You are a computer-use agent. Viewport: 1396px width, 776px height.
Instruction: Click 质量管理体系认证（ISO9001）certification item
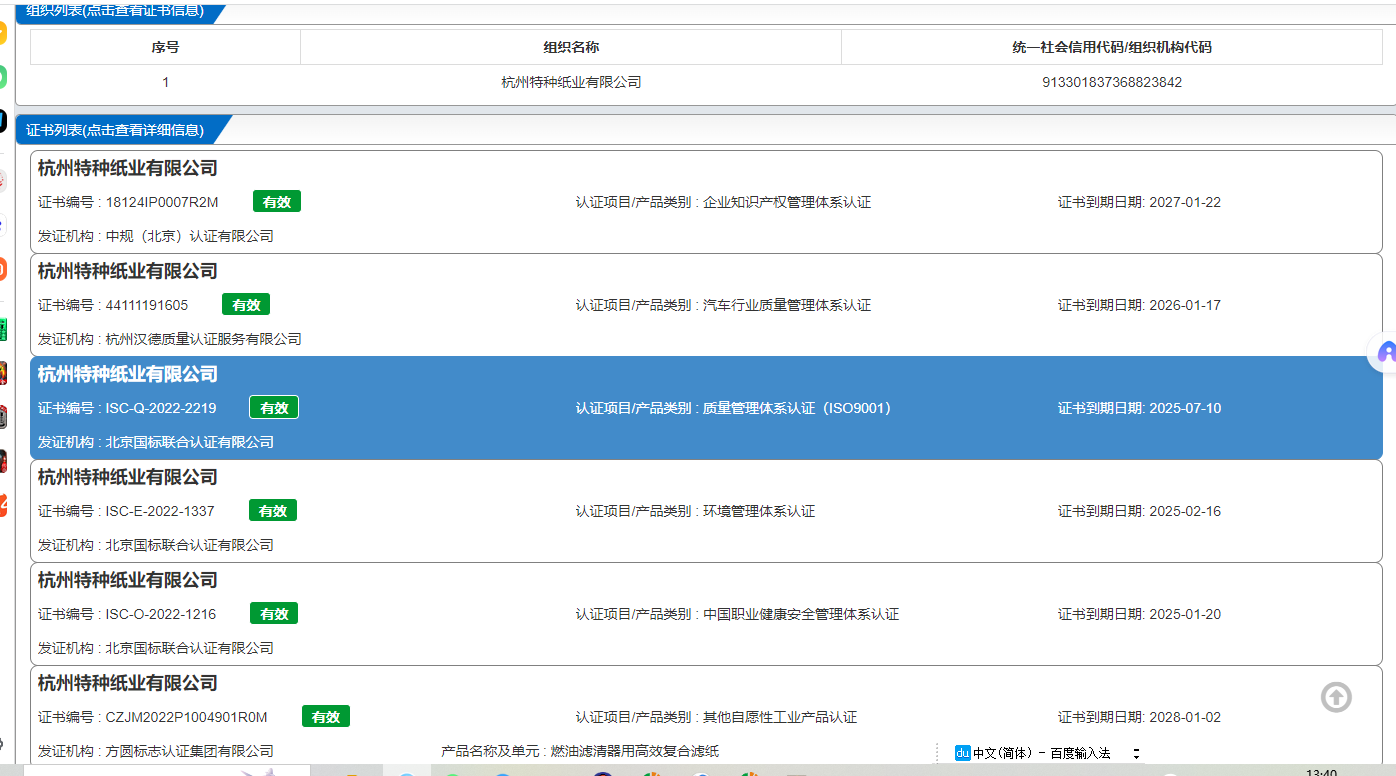coord(797,408)
